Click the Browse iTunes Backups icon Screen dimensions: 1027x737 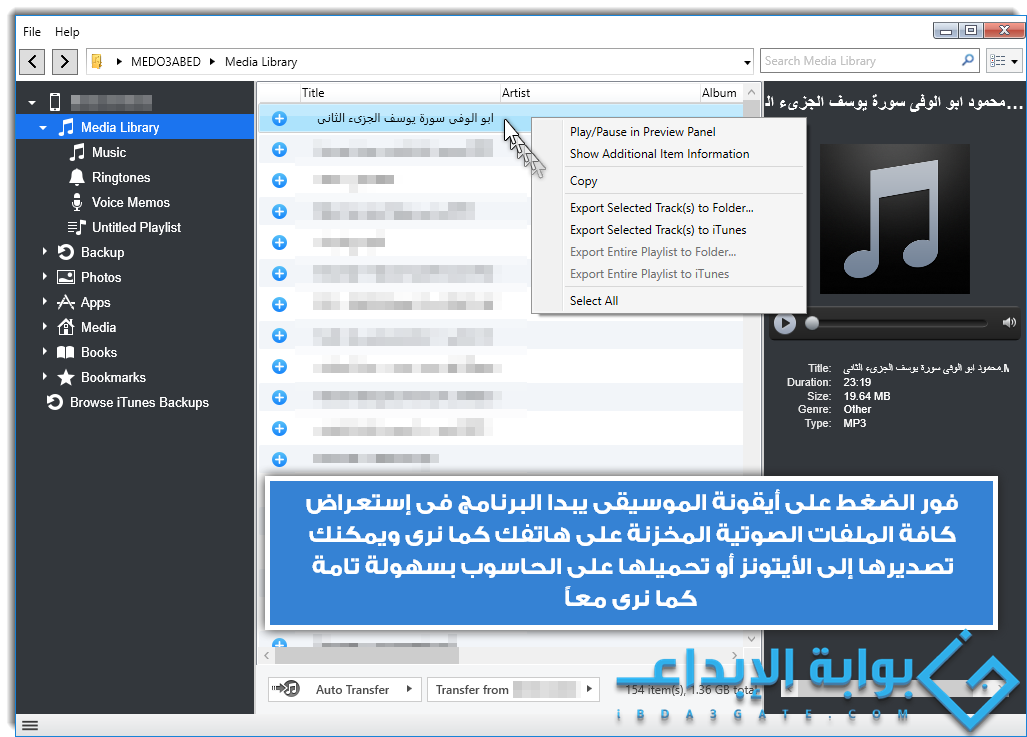tap(55, 402)
